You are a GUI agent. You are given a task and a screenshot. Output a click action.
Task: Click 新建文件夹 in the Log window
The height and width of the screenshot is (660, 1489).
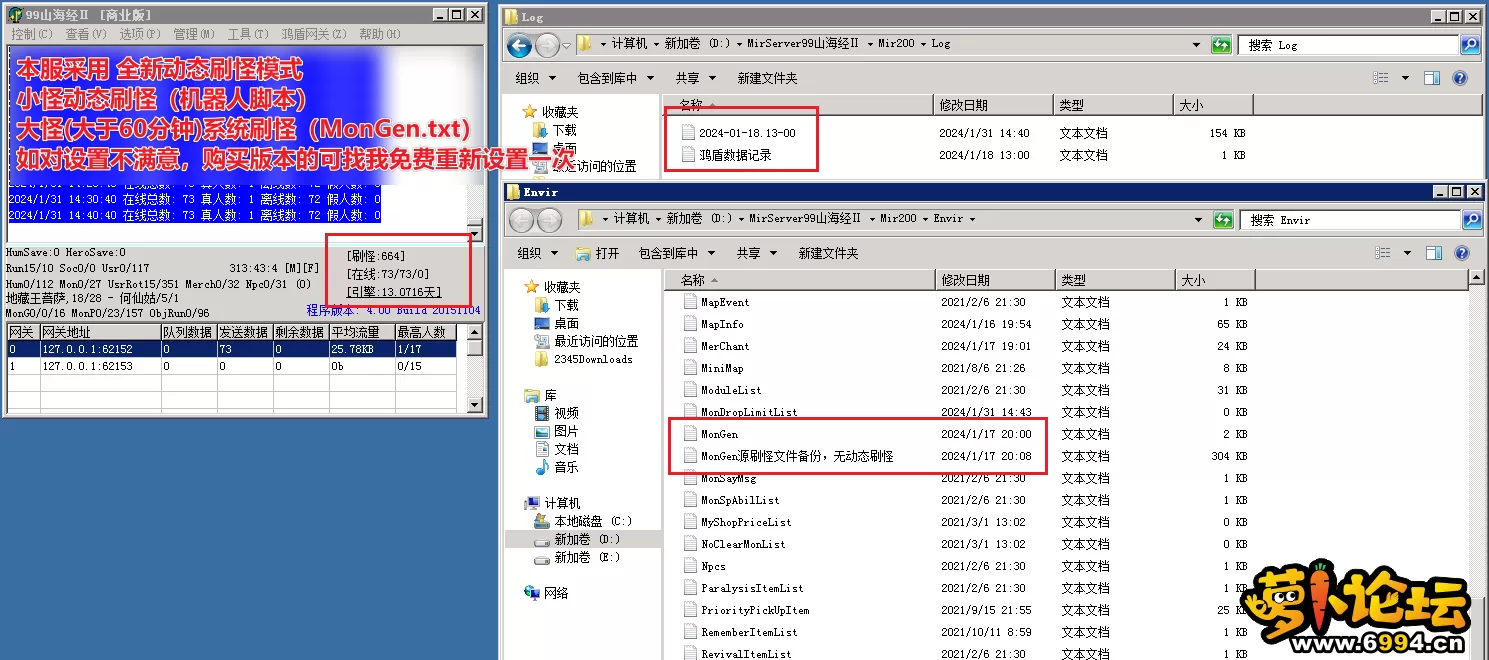(767, 78)
